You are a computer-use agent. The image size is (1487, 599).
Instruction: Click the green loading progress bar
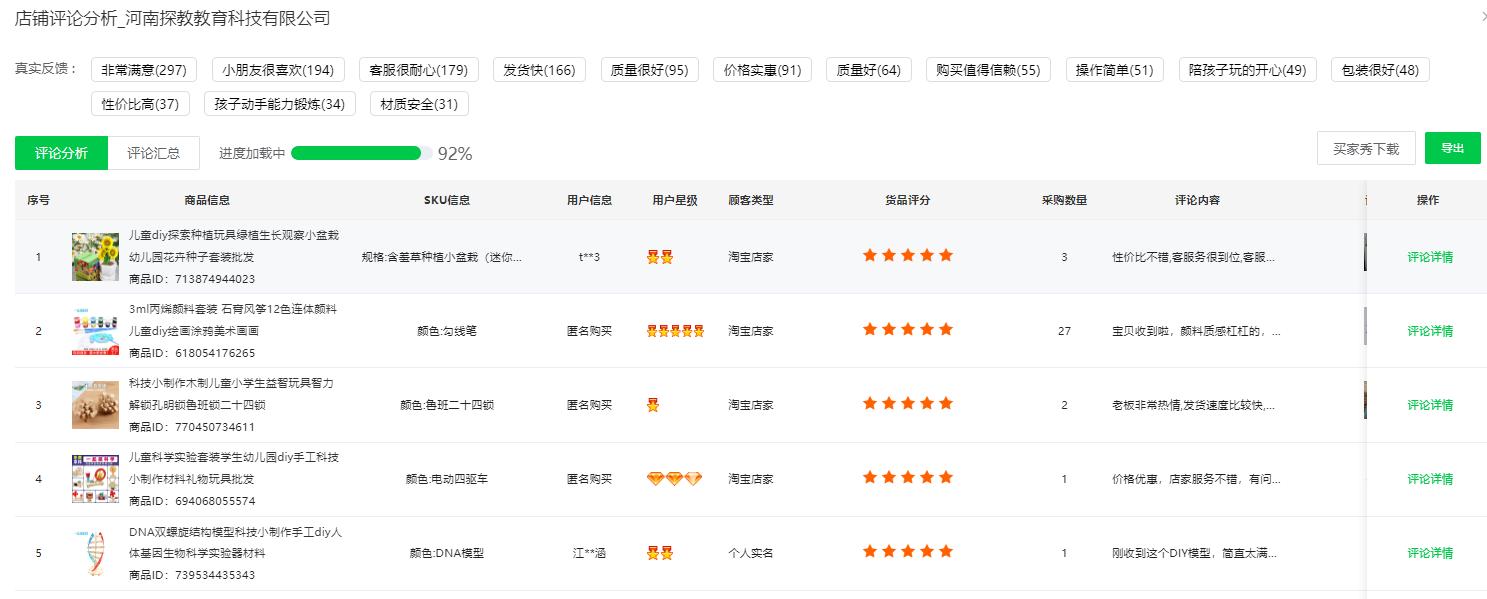pos(356,153)
